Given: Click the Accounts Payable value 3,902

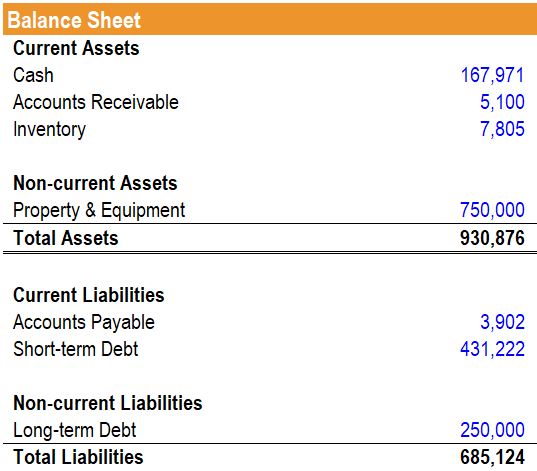Looking at the screenshot, I should coord(502,322).
